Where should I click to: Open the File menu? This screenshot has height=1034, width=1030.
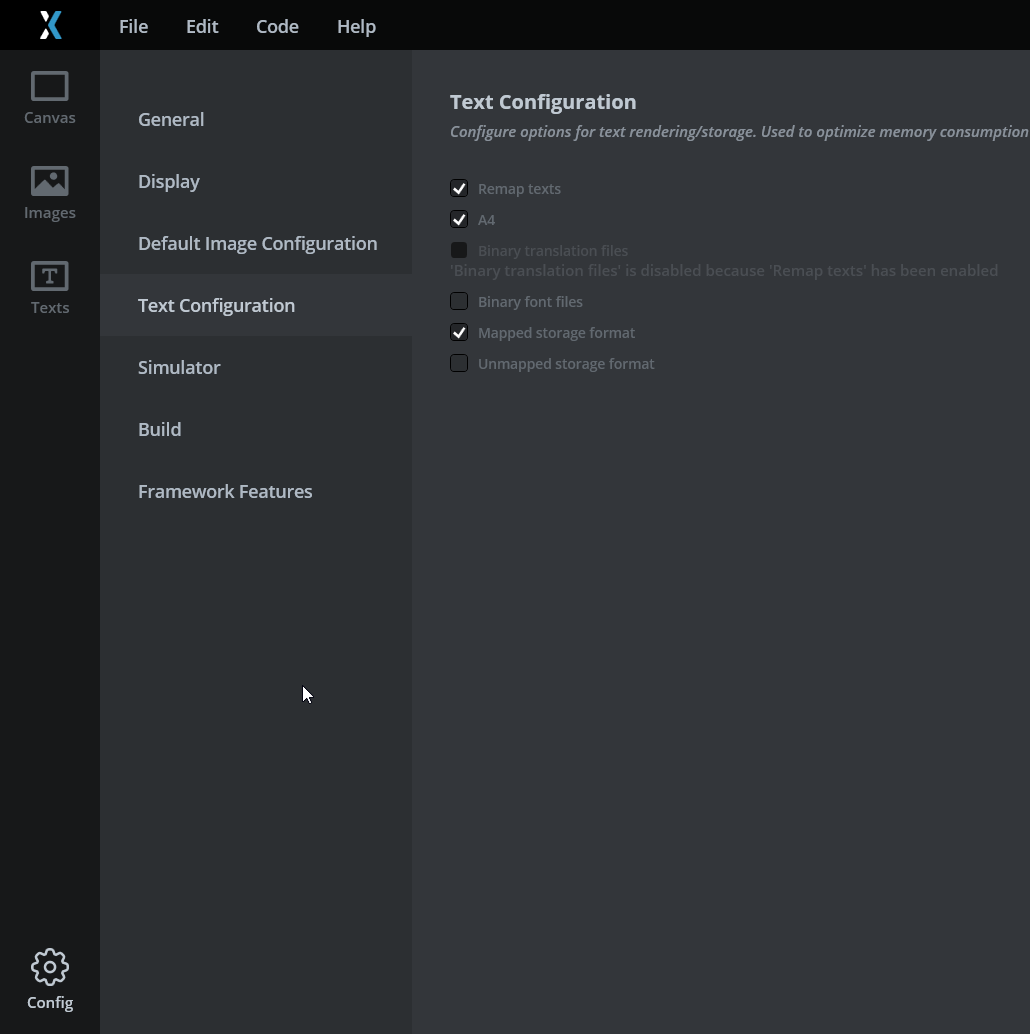click(x=133, y=26)
